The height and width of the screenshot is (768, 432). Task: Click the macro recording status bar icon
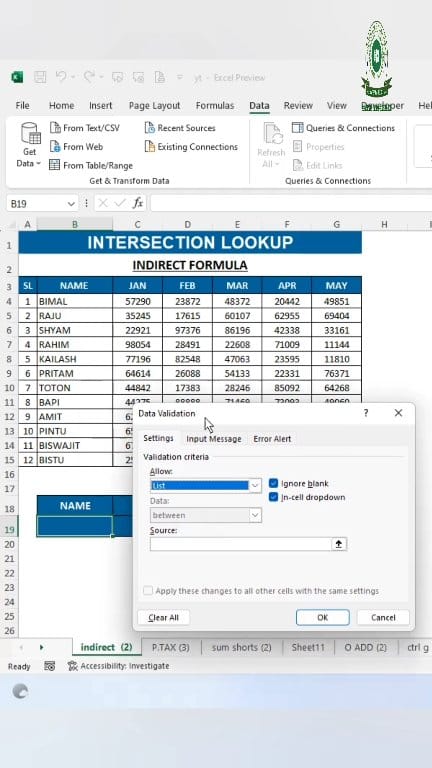49,666
